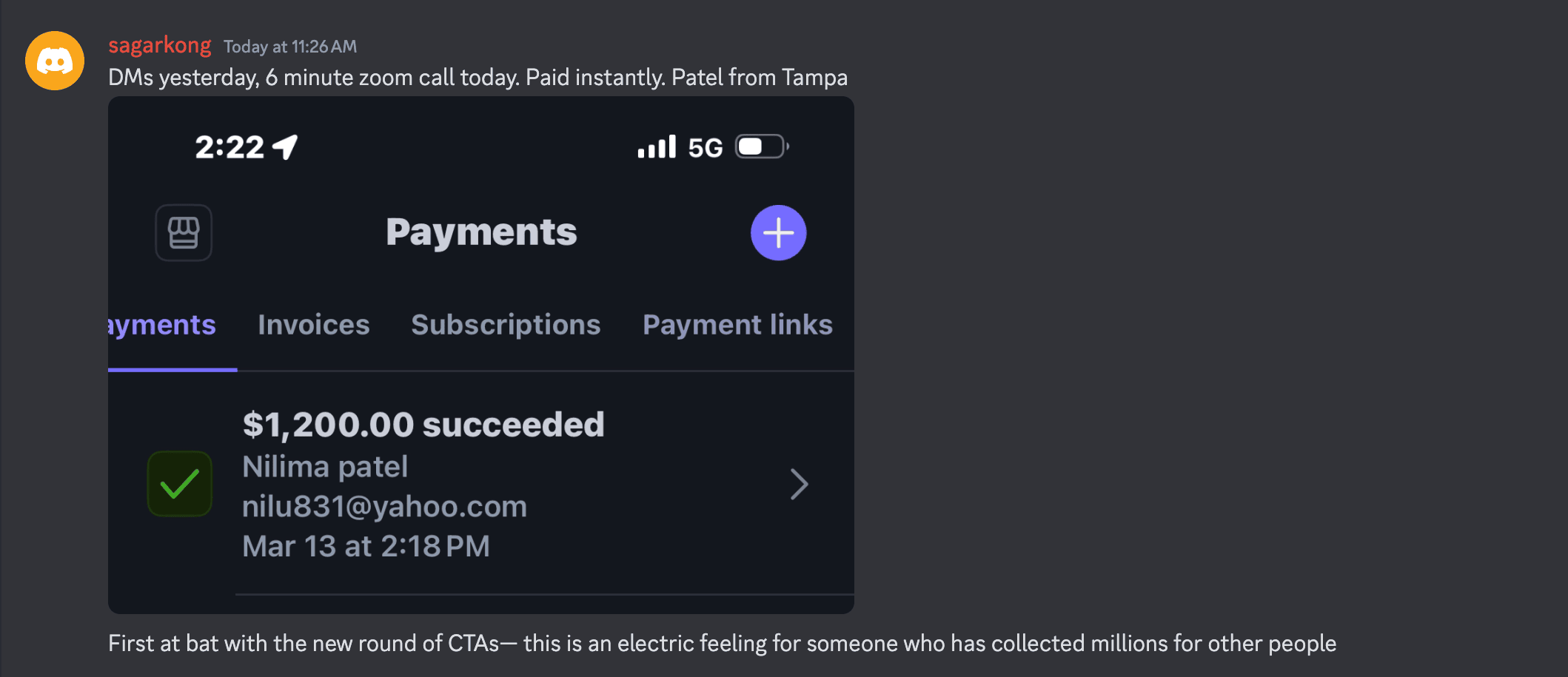Click the "Today at 11:26 AM" timestamp

[x=290, y=47]
